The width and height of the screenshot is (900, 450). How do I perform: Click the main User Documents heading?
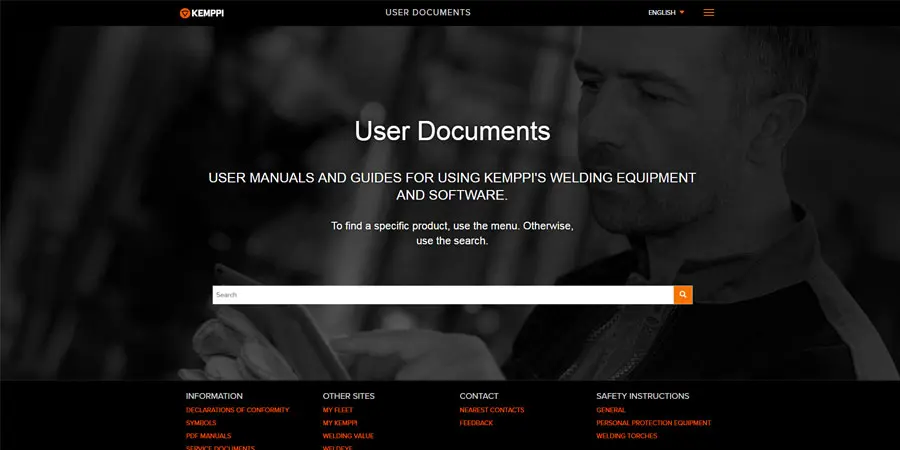pos(452,131)
